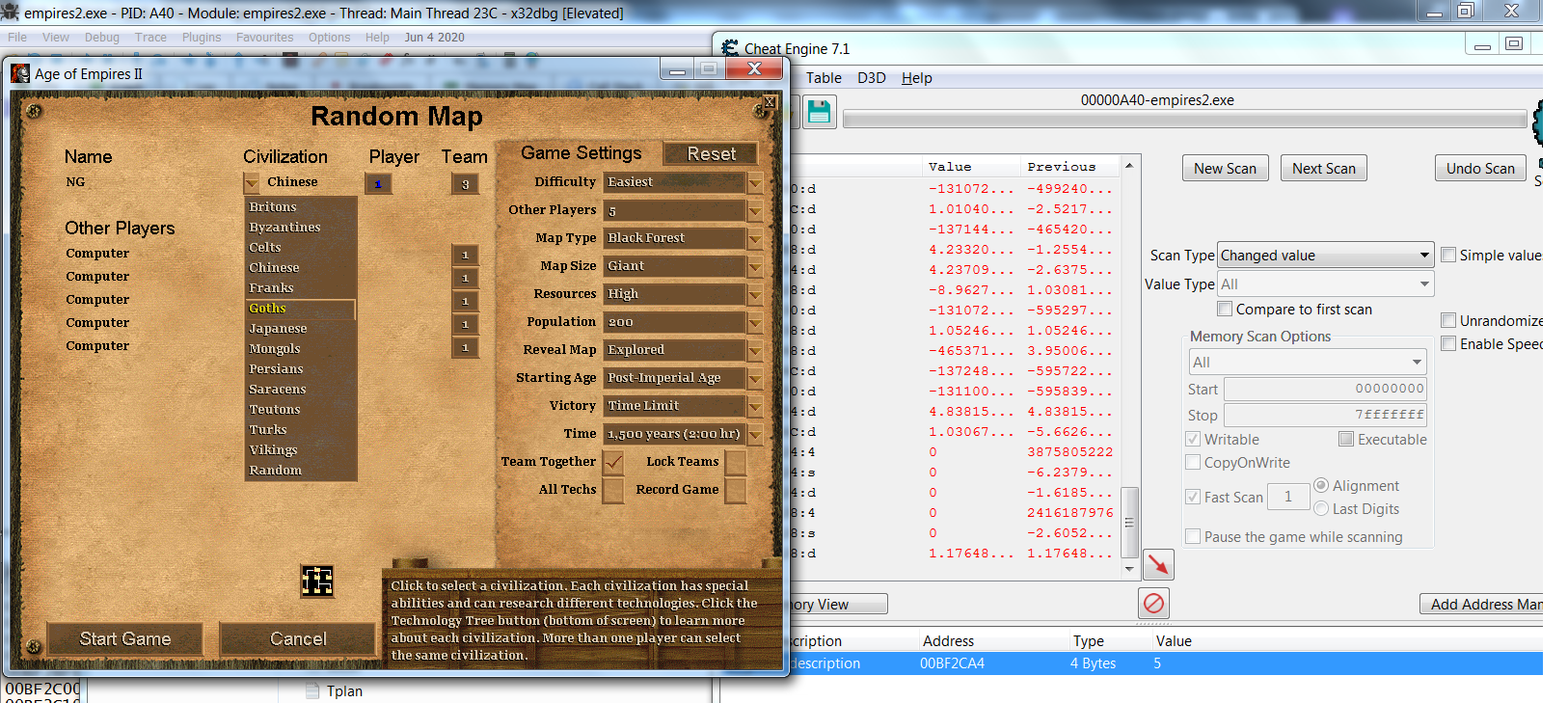Enable the Lock Teams checkbox
The width and height of the screenshot is (1568, 703).
tap(735, 463)
